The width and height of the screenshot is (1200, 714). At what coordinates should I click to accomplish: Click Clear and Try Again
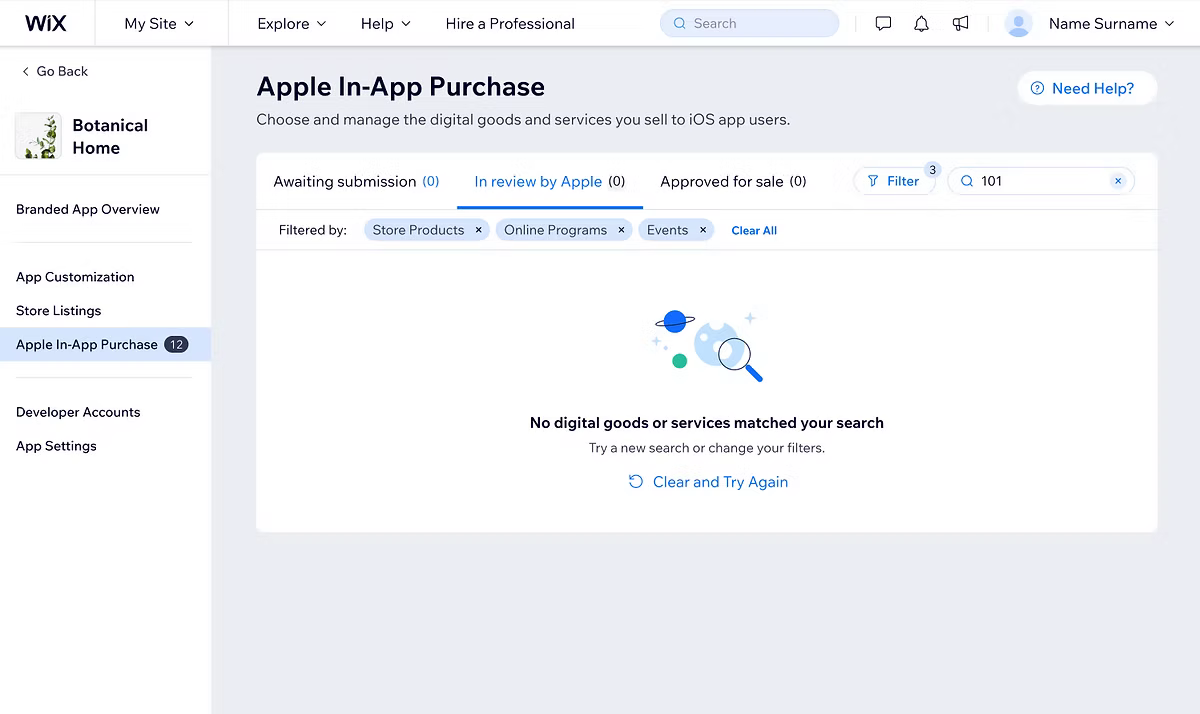tap(708, 482)
